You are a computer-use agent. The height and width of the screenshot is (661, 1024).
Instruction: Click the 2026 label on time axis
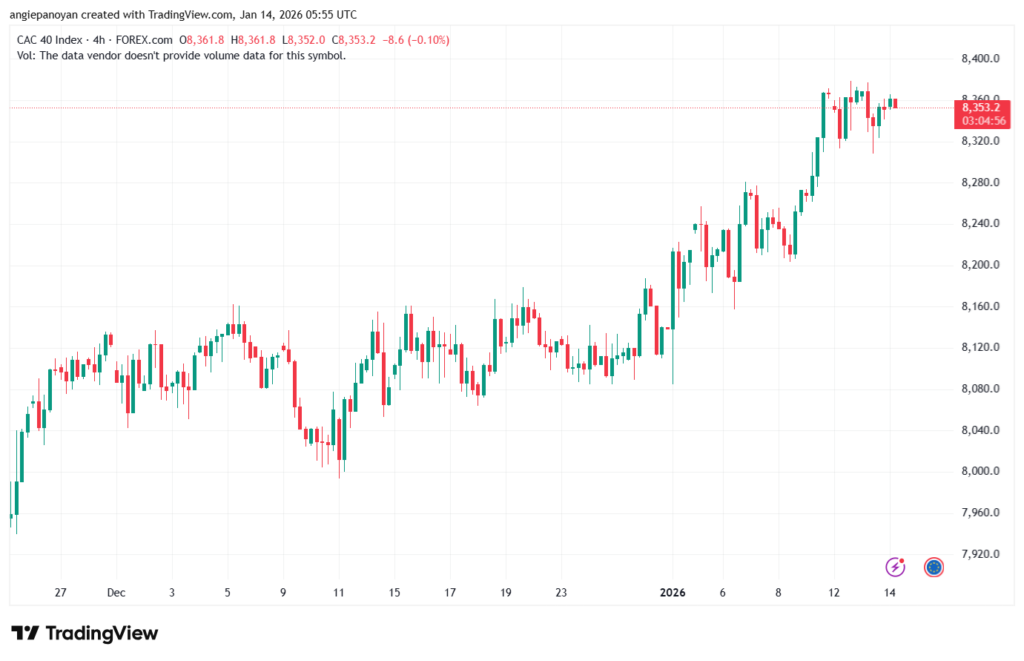672,592
